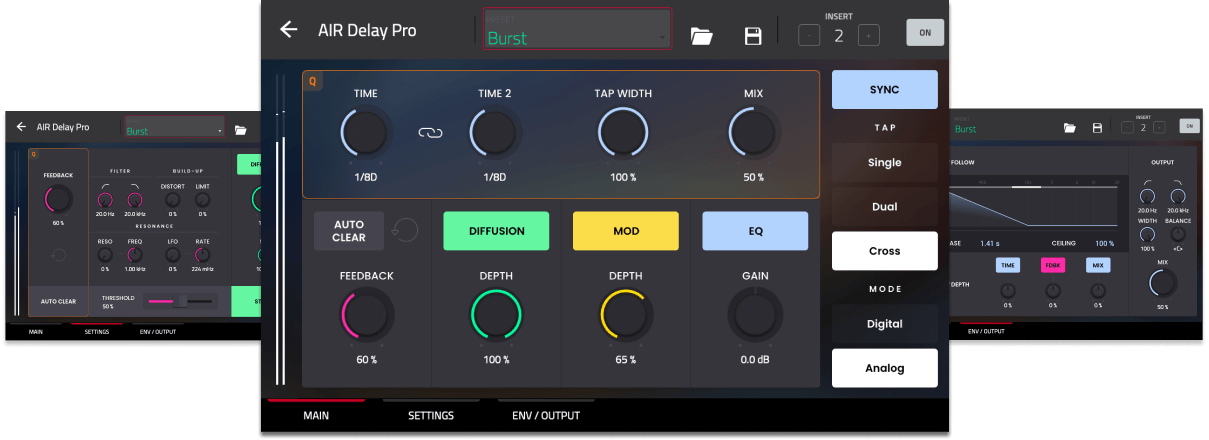The width and height of the screenshot is (1209, 440).
Task: Disable the green DIFFUSION toggle
Action: pos(496,231)
